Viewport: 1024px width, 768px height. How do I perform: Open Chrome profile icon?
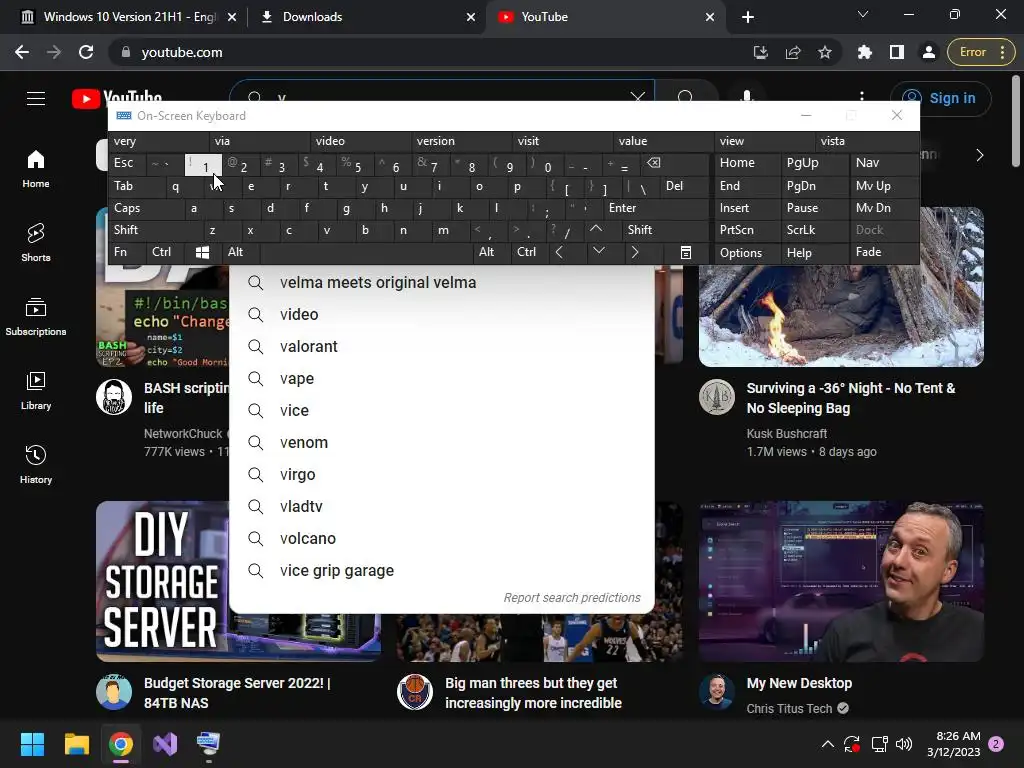928,52
